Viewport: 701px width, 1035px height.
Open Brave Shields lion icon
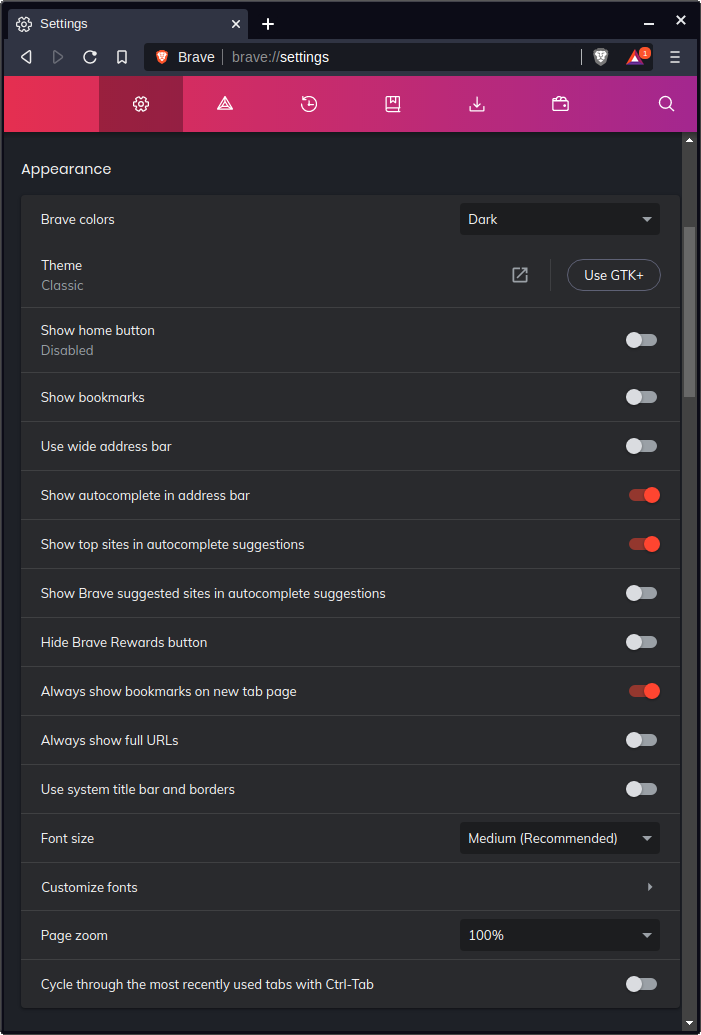600,57
